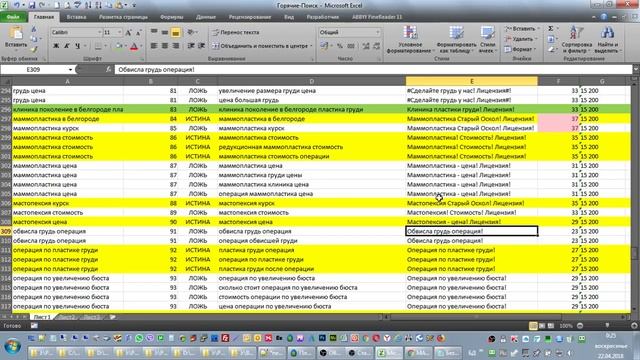Open WhatsApp icon in taskbar quick launch

(139, 338)
